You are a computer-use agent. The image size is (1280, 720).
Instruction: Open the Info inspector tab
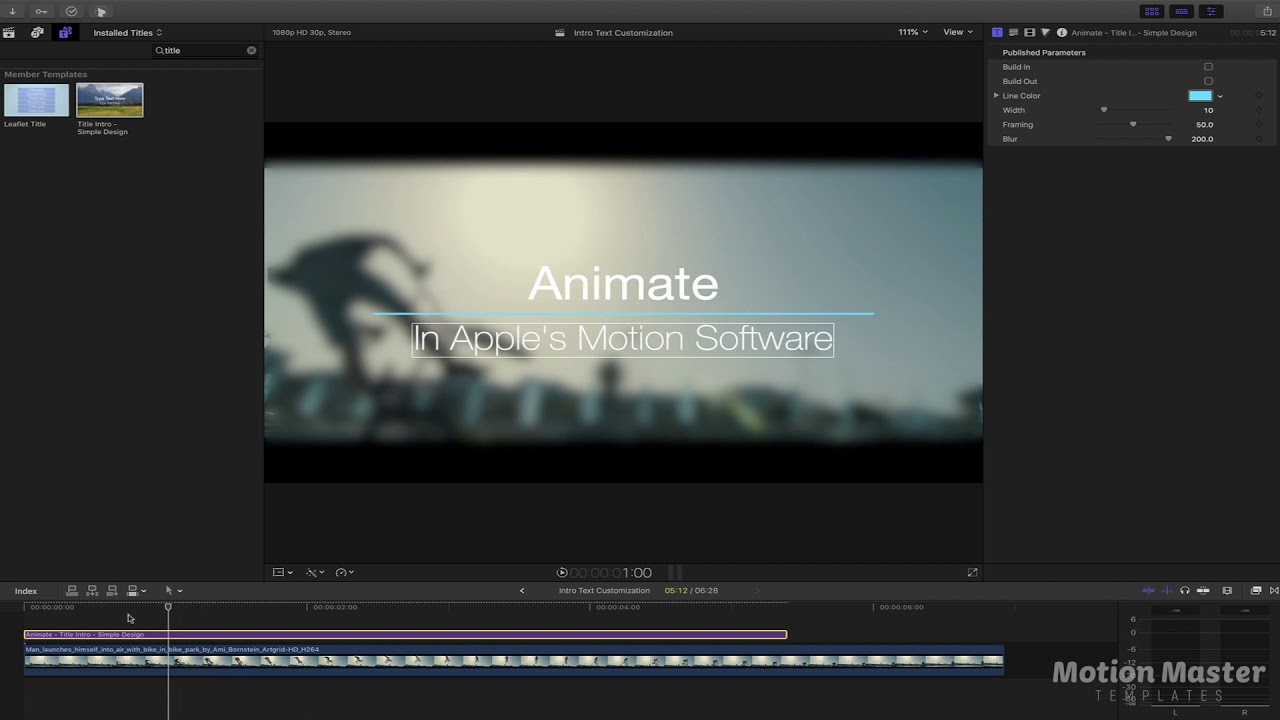[x=1062, y=33]
